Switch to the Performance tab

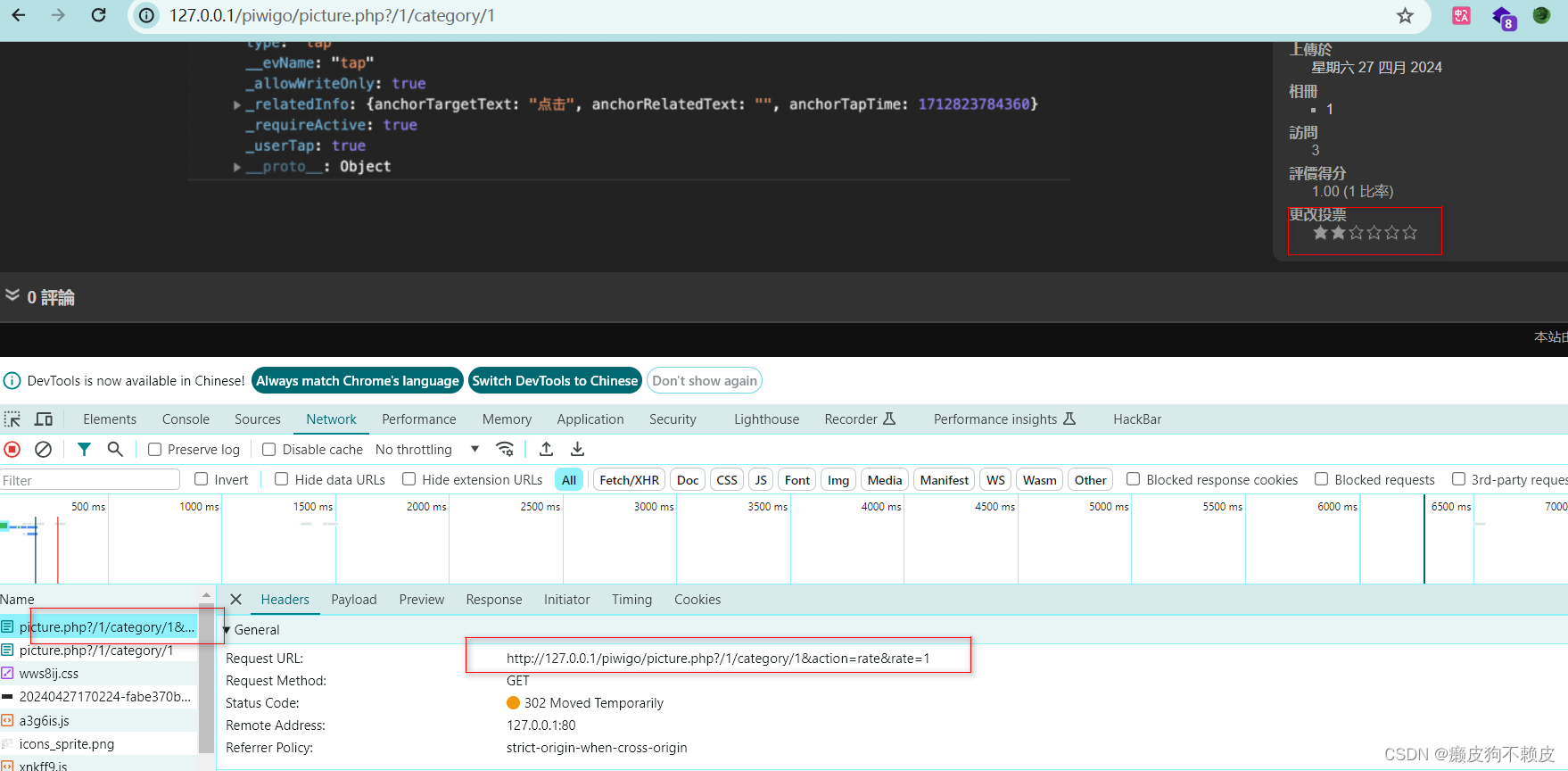[x=419, y=419]
